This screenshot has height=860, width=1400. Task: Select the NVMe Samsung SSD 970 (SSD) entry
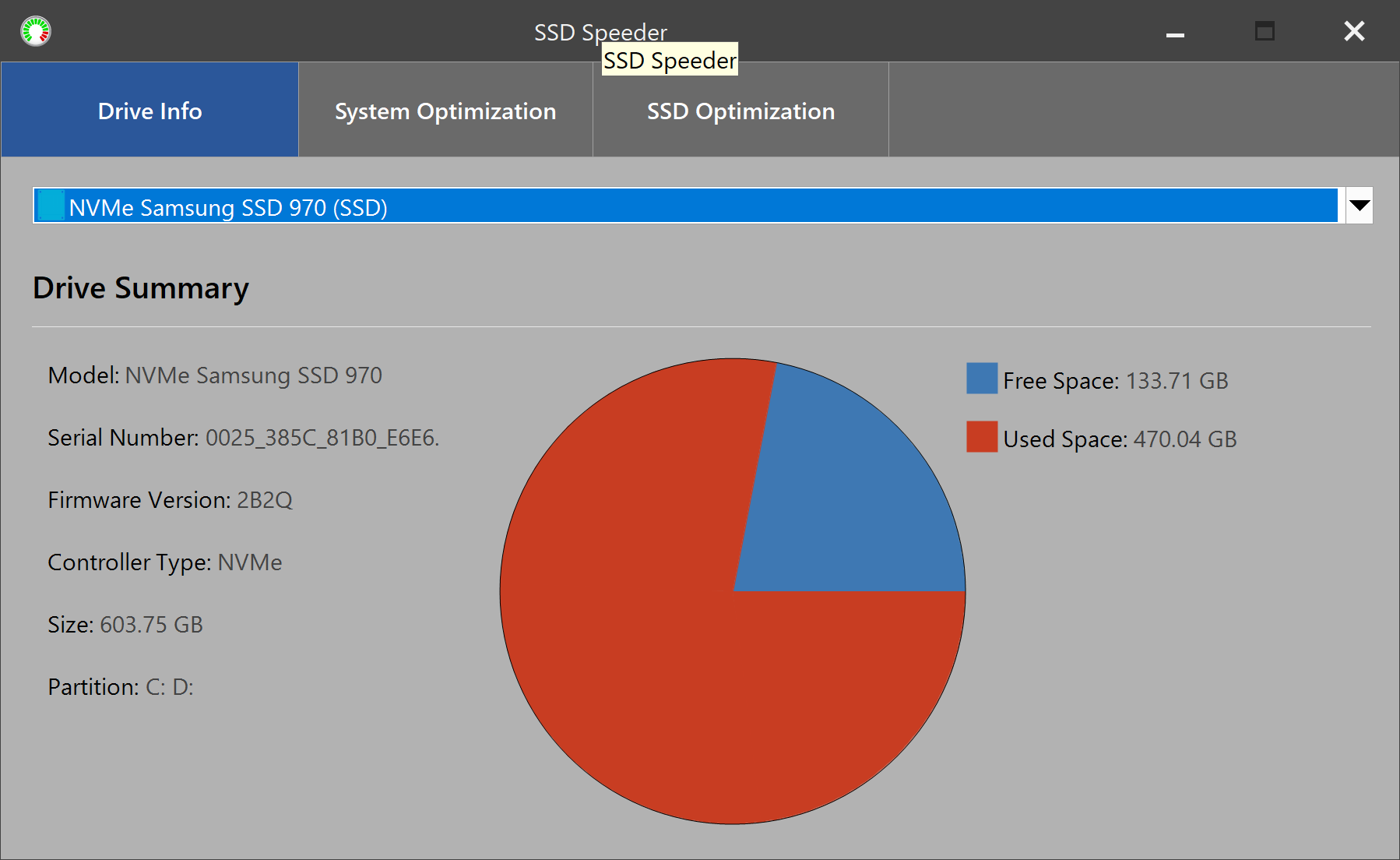[x=685, y=206]
